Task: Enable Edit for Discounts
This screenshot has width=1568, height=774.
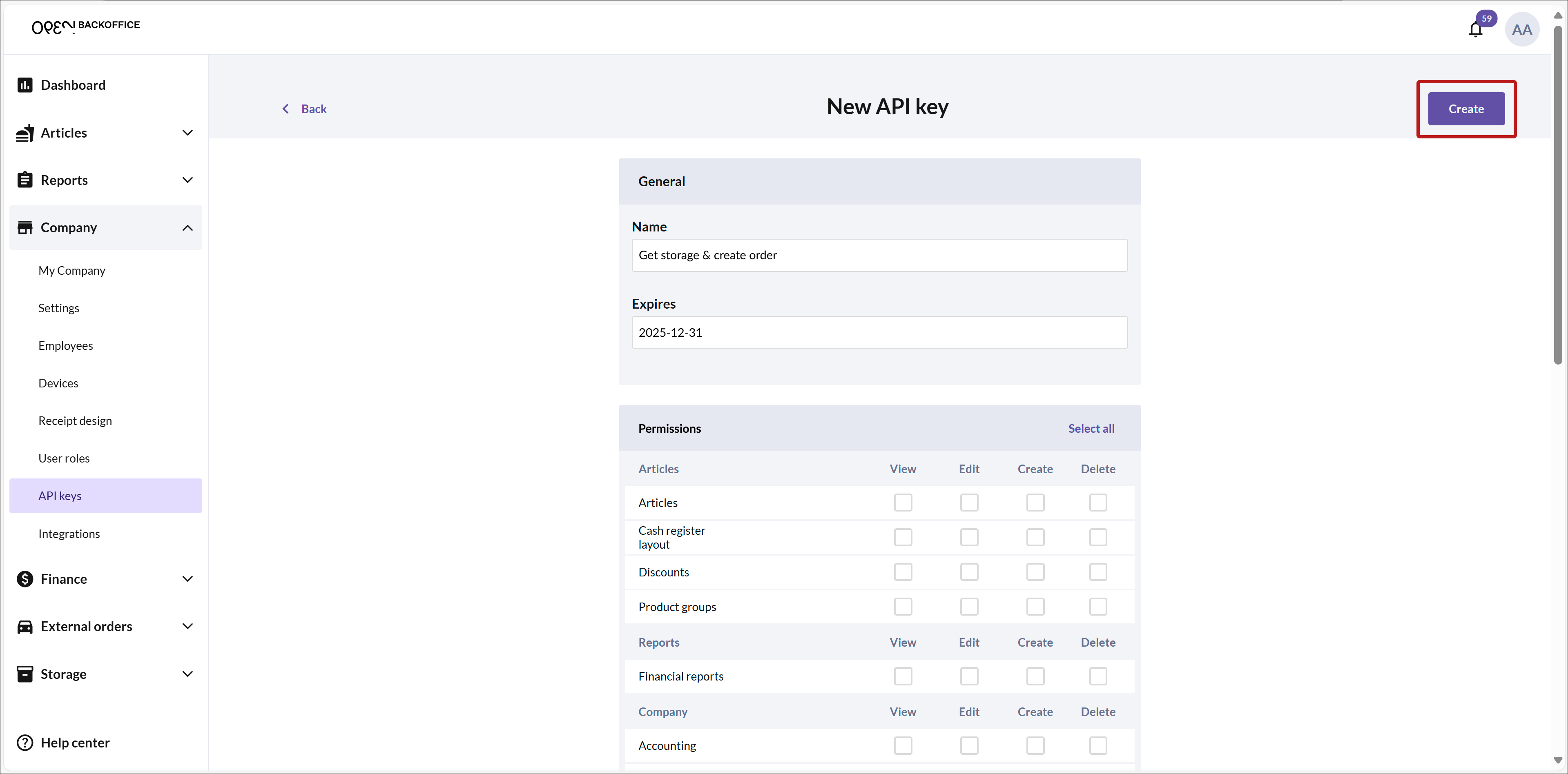Action: [x=969, y=572]
